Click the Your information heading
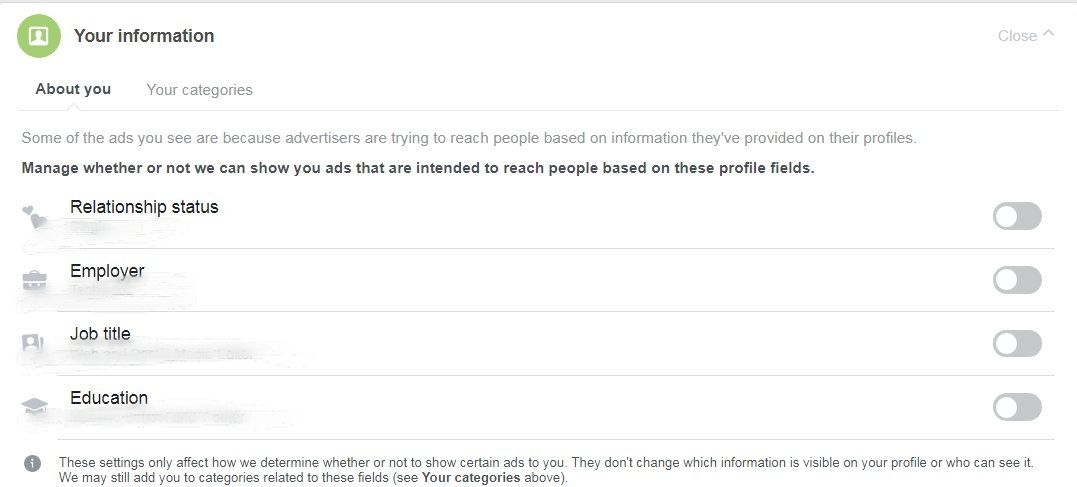 (x=144, y=36)
